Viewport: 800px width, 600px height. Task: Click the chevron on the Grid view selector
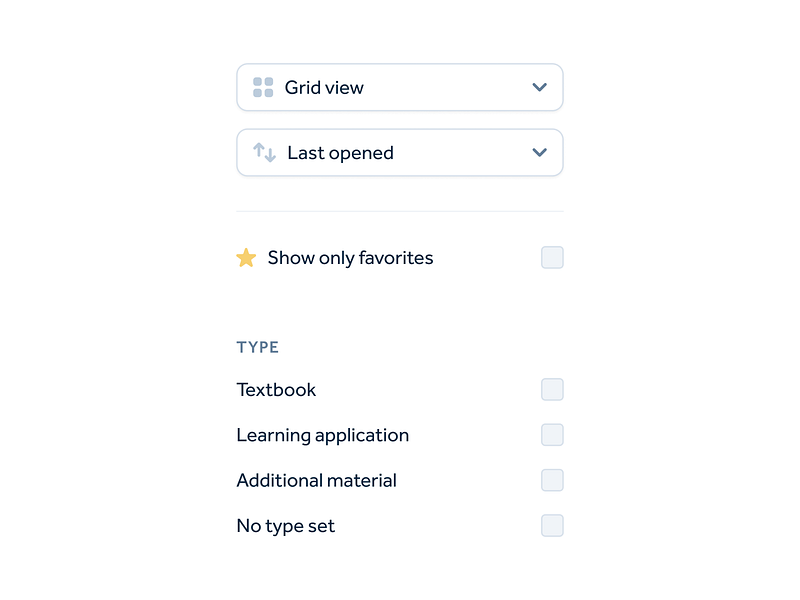tap(539, 87)
